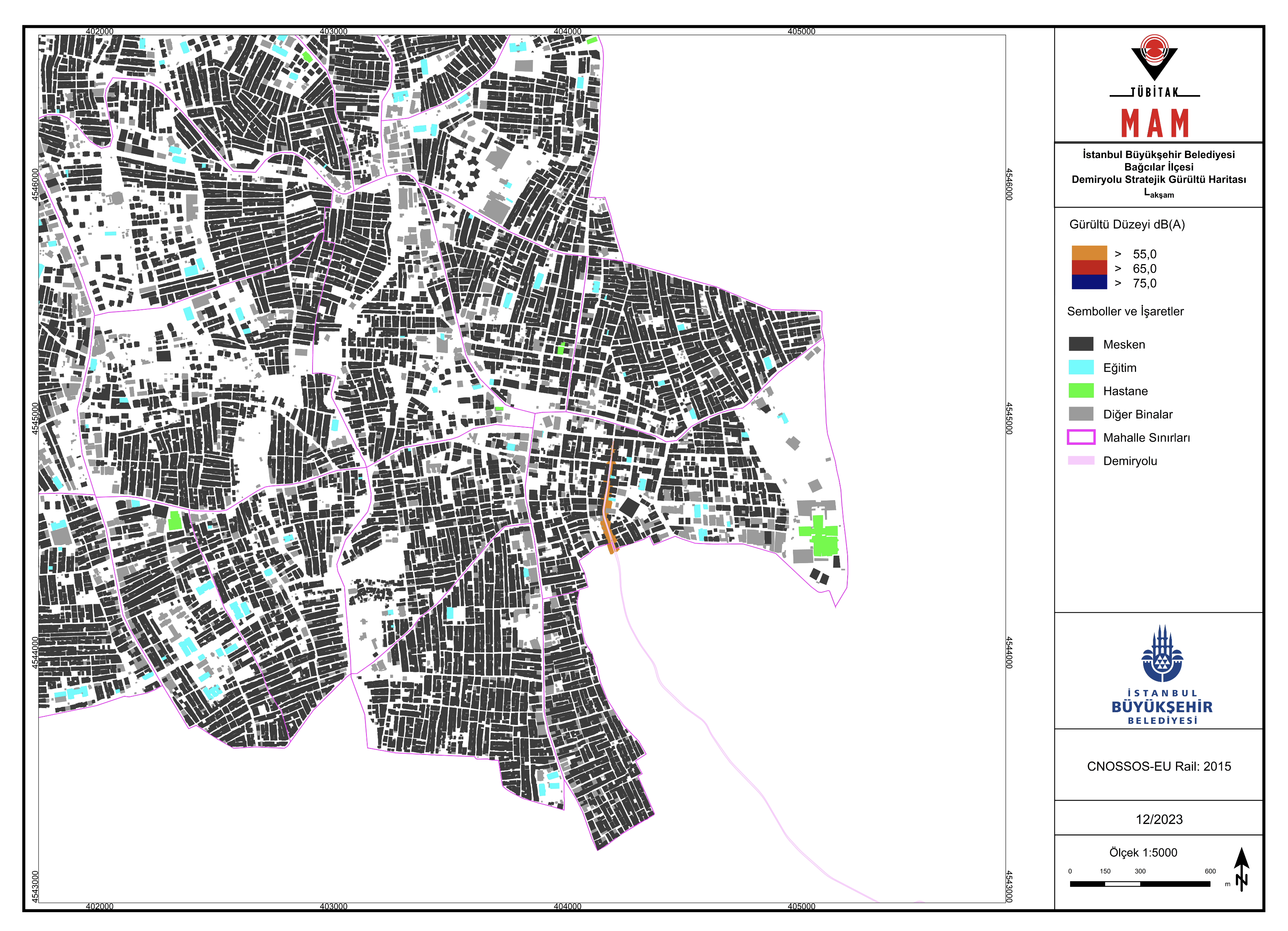Click the top '405000' coordinate label
The image size is (1288, 931).
coord(801,31)
